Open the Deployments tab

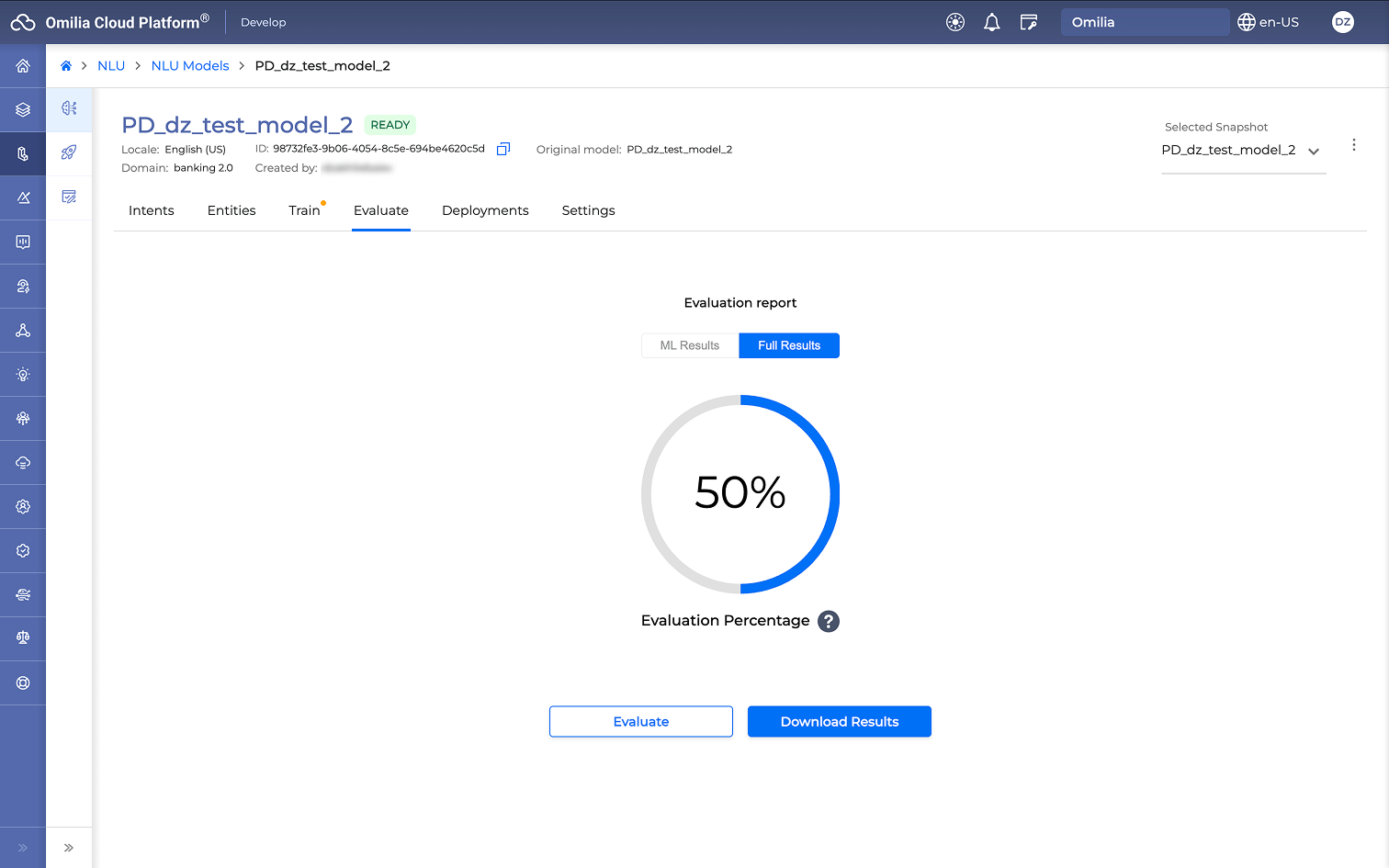click(485, 210)
